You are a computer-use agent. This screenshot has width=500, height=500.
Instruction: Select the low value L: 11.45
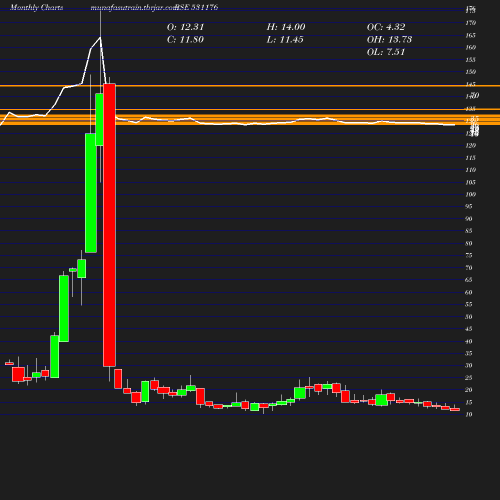pos(285,40)
